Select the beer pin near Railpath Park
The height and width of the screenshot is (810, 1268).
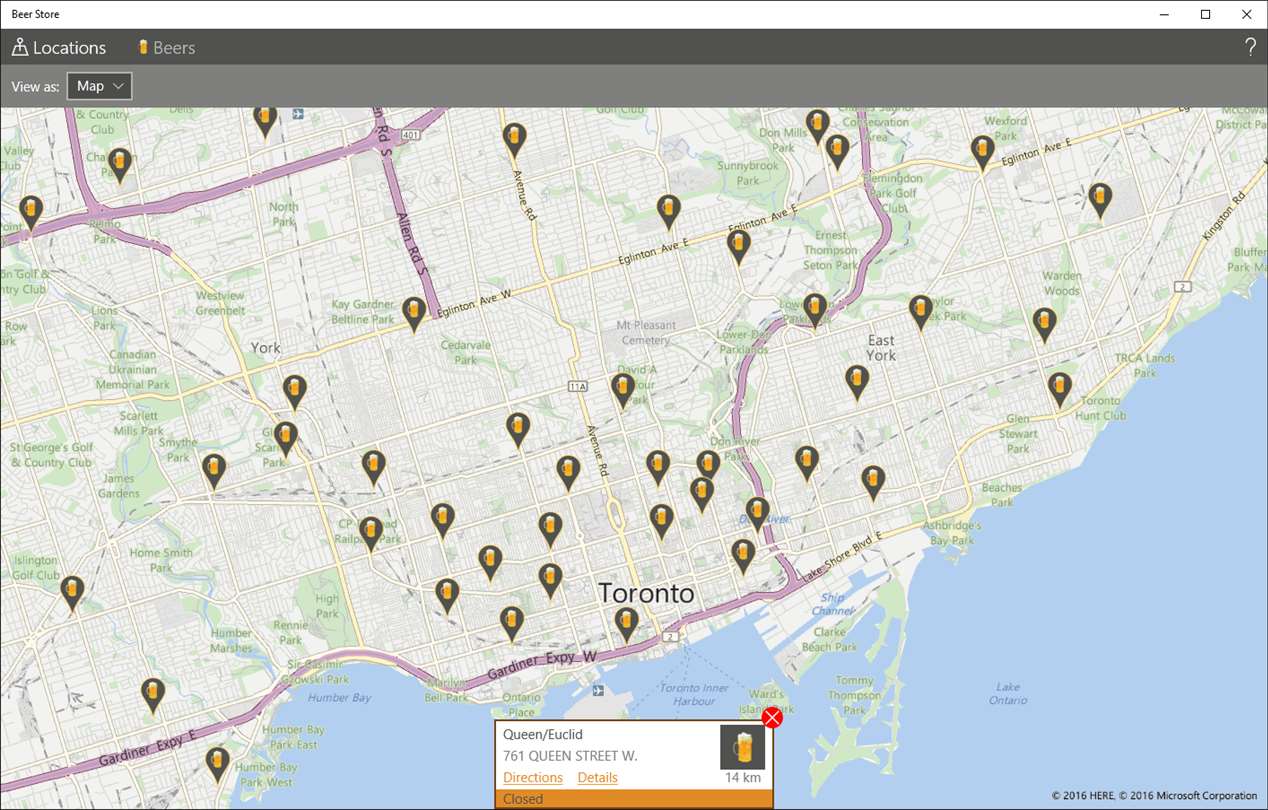click(371, 534)
